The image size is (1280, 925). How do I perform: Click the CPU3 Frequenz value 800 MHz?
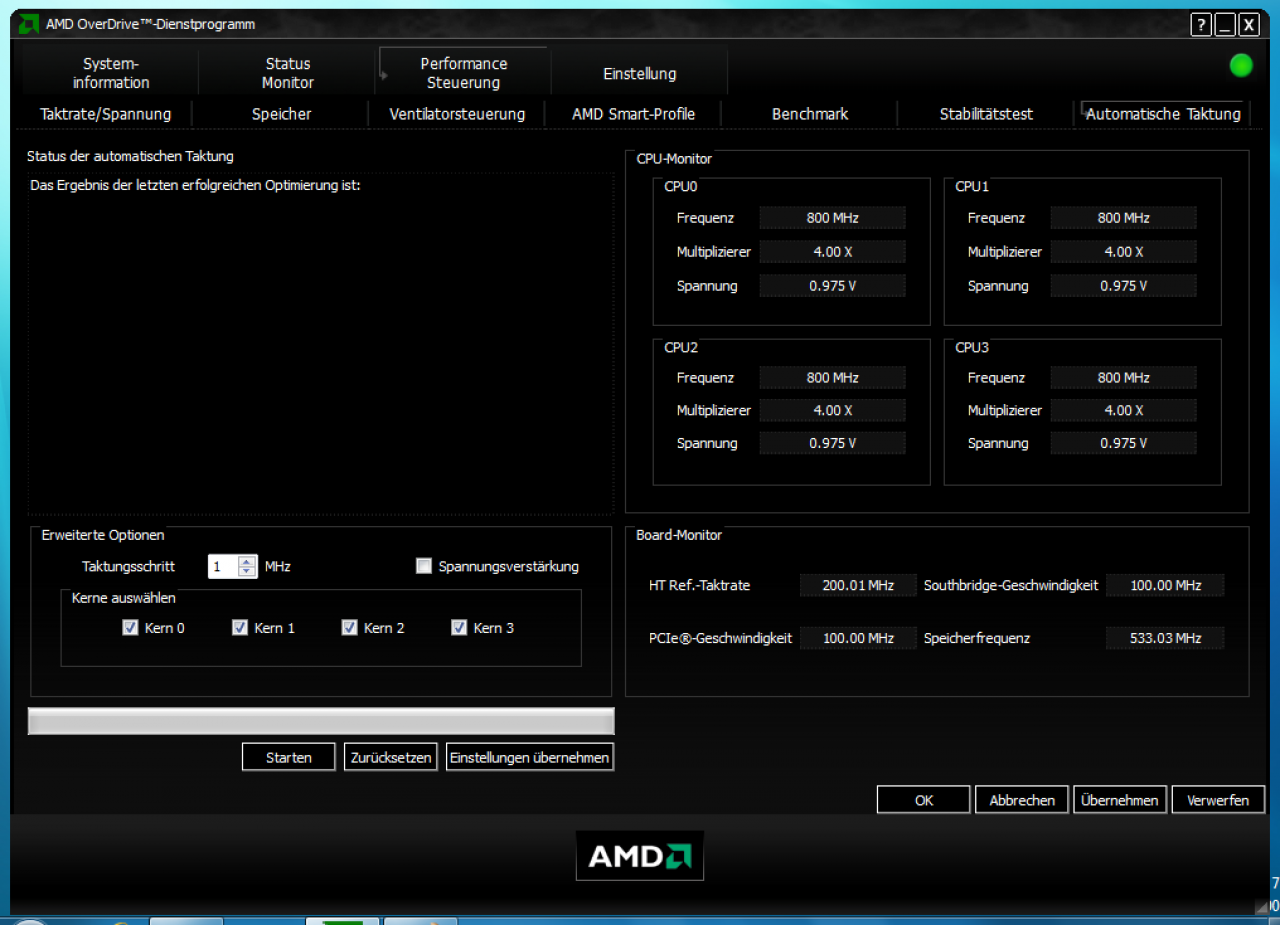1123,378
